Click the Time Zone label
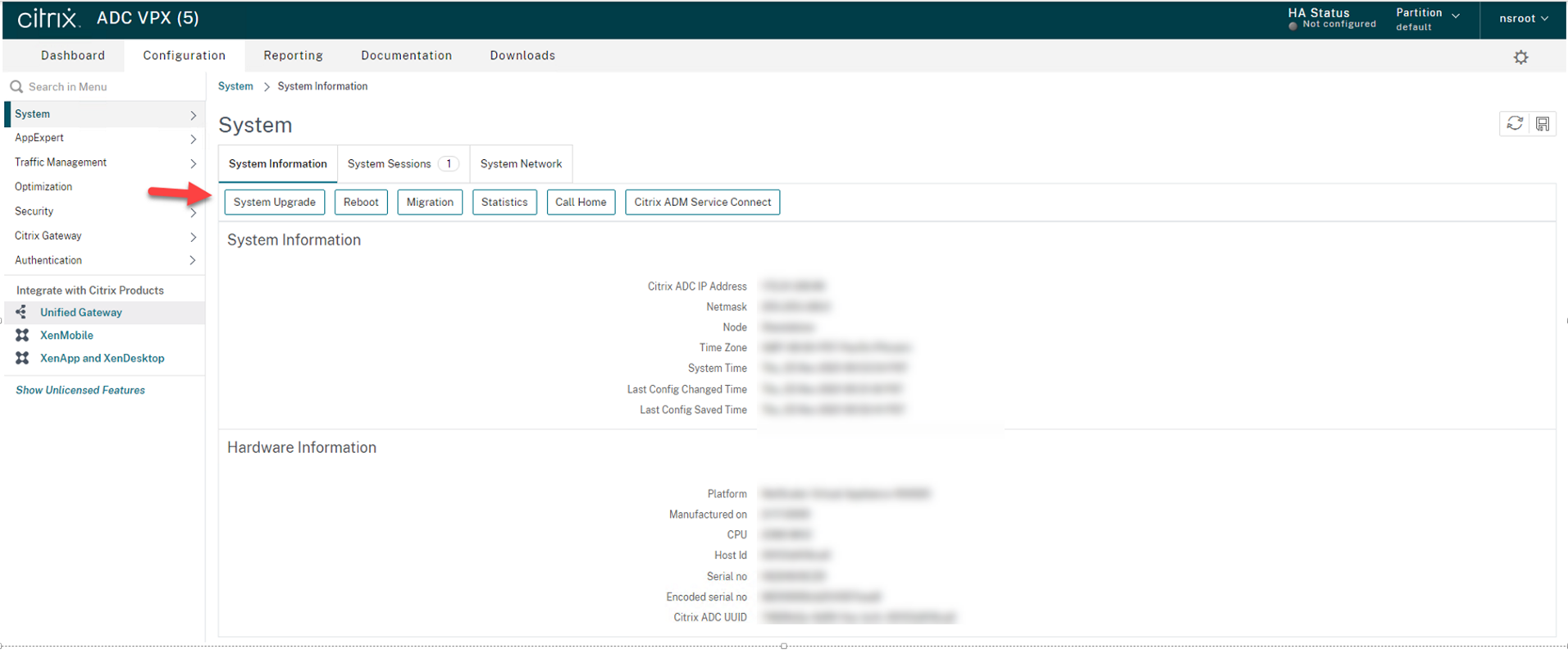1568x650 pixels. click(x=723, y=348)
